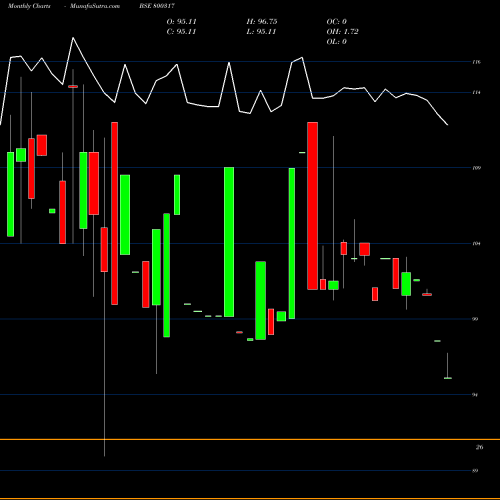The width and height of the screenshot is (500, 500).
Task: Click the 'Monthly Charts' title text
Action: point(29,6)
